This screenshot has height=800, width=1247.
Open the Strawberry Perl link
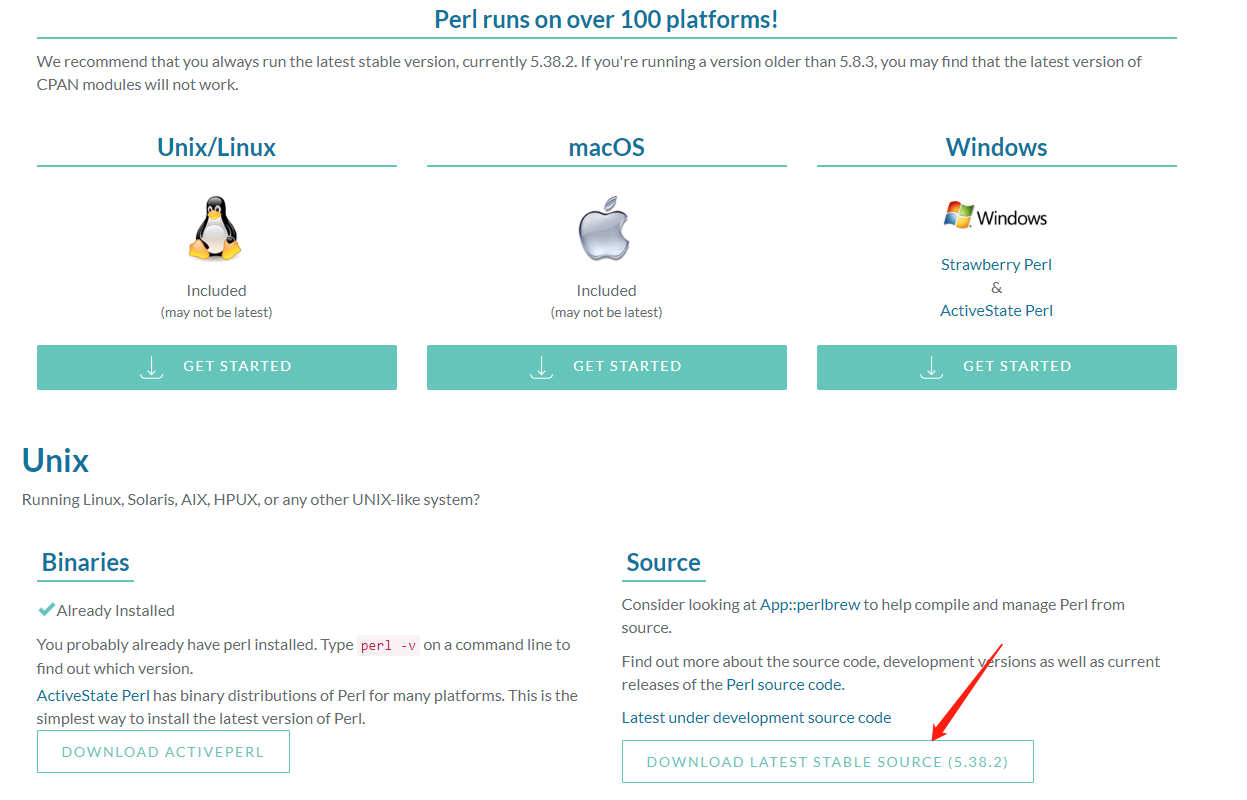pyautogui.click(x=996, y=265)
